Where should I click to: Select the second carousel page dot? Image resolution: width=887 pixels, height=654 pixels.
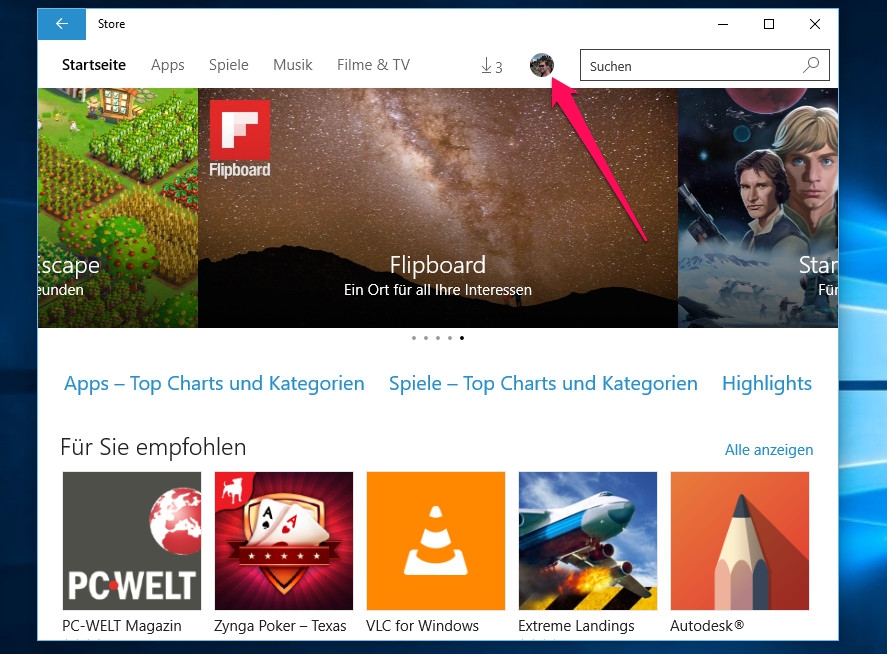tap(426, 338)
